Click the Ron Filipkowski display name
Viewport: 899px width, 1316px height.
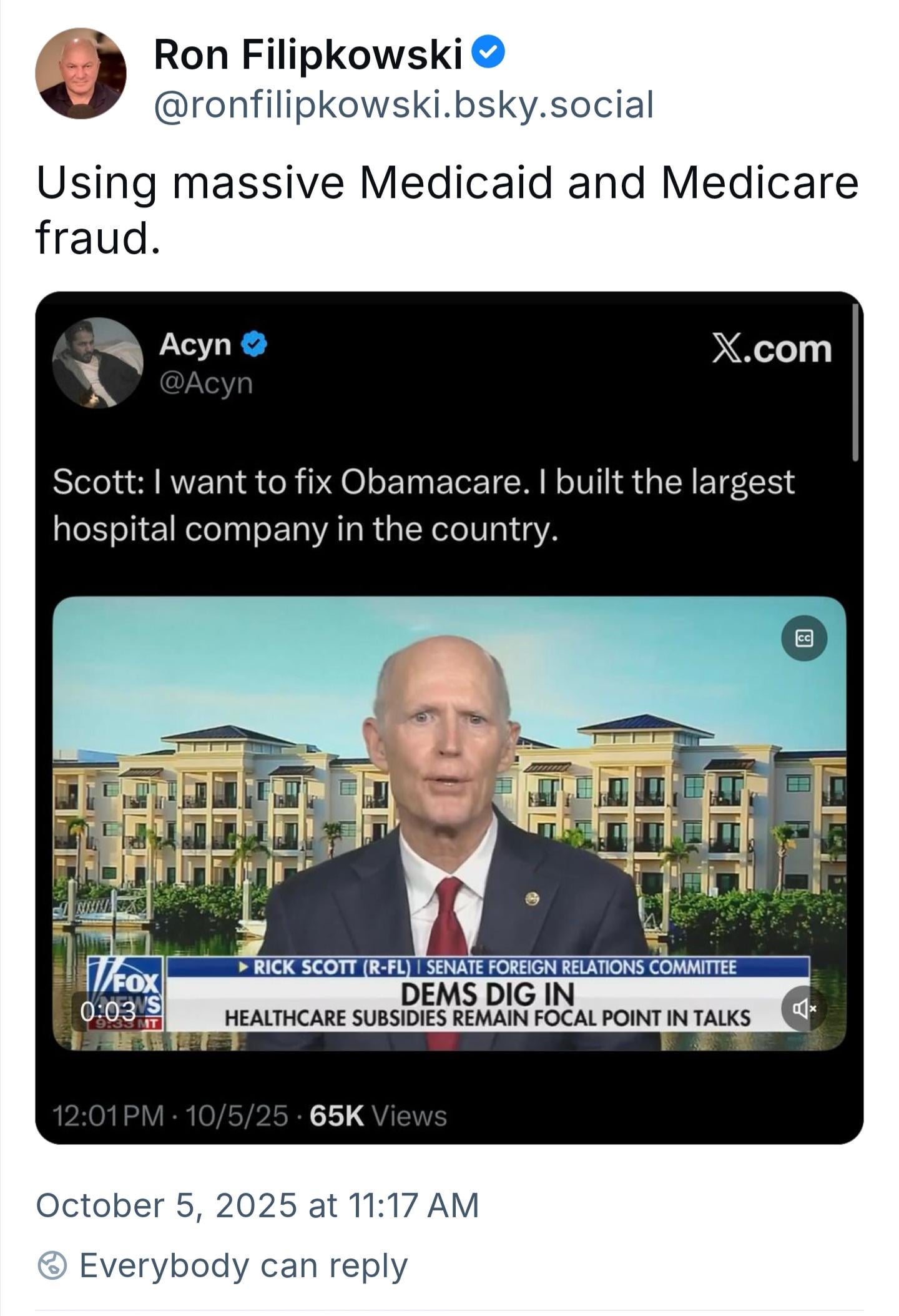[x=308, y=54]
